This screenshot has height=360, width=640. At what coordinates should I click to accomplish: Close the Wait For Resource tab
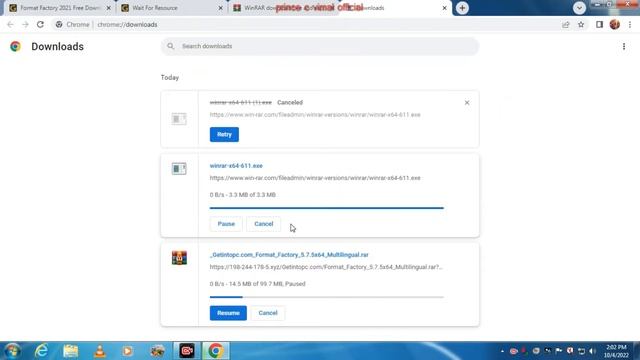click(x=221, y=8)
